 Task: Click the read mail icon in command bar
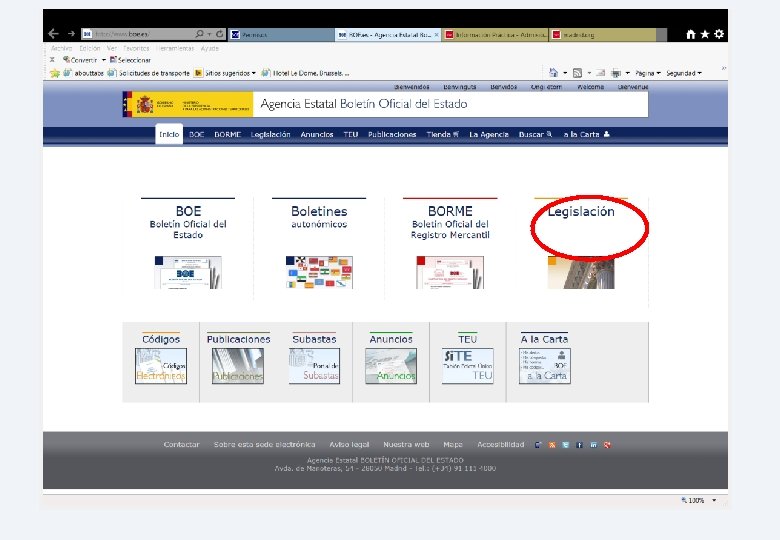tap(600, 73)
